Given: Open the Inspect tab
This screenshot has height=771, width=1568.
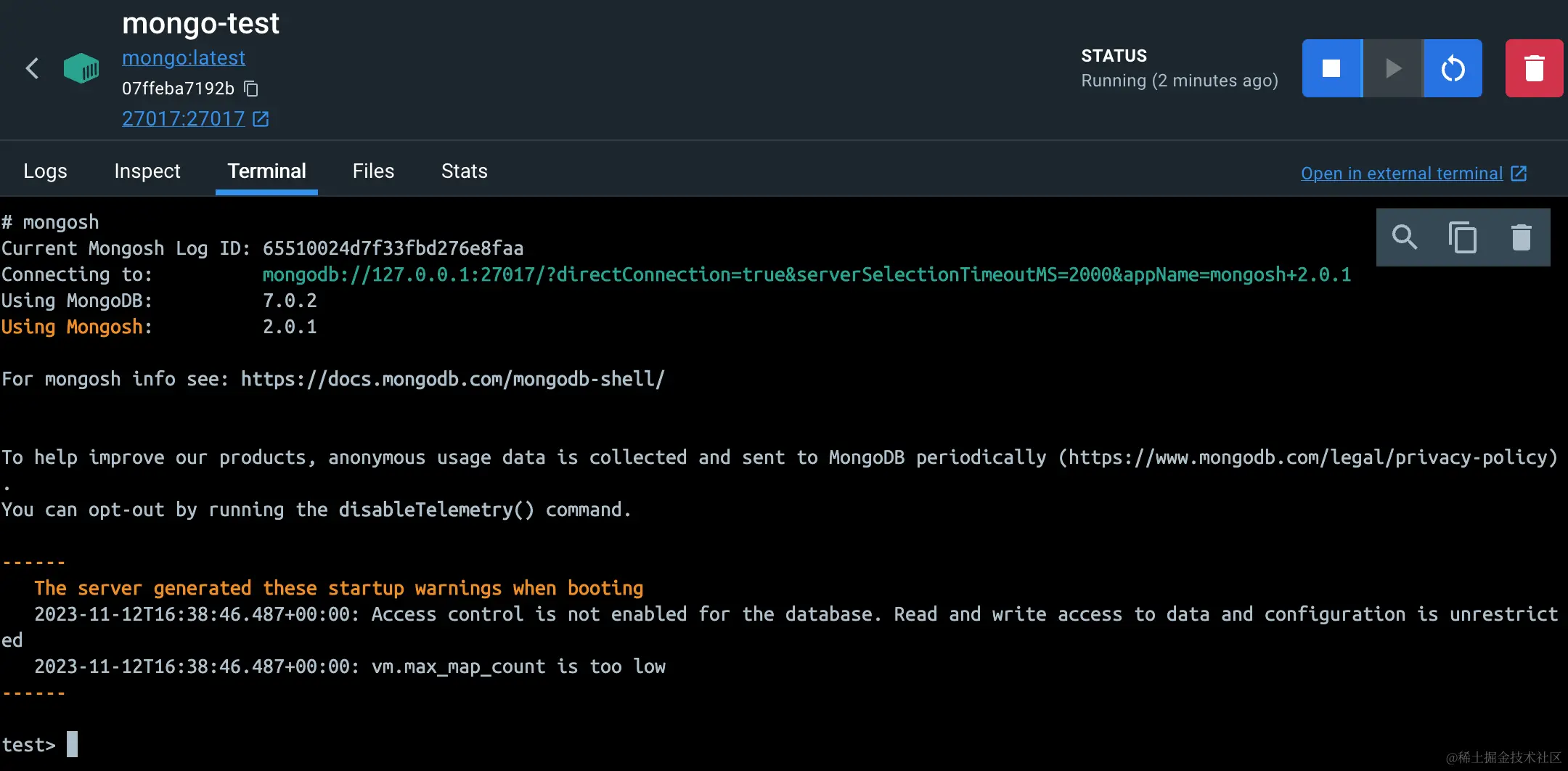Looking at the screenshot, I should pyautogui.click(x=147, y=171).
